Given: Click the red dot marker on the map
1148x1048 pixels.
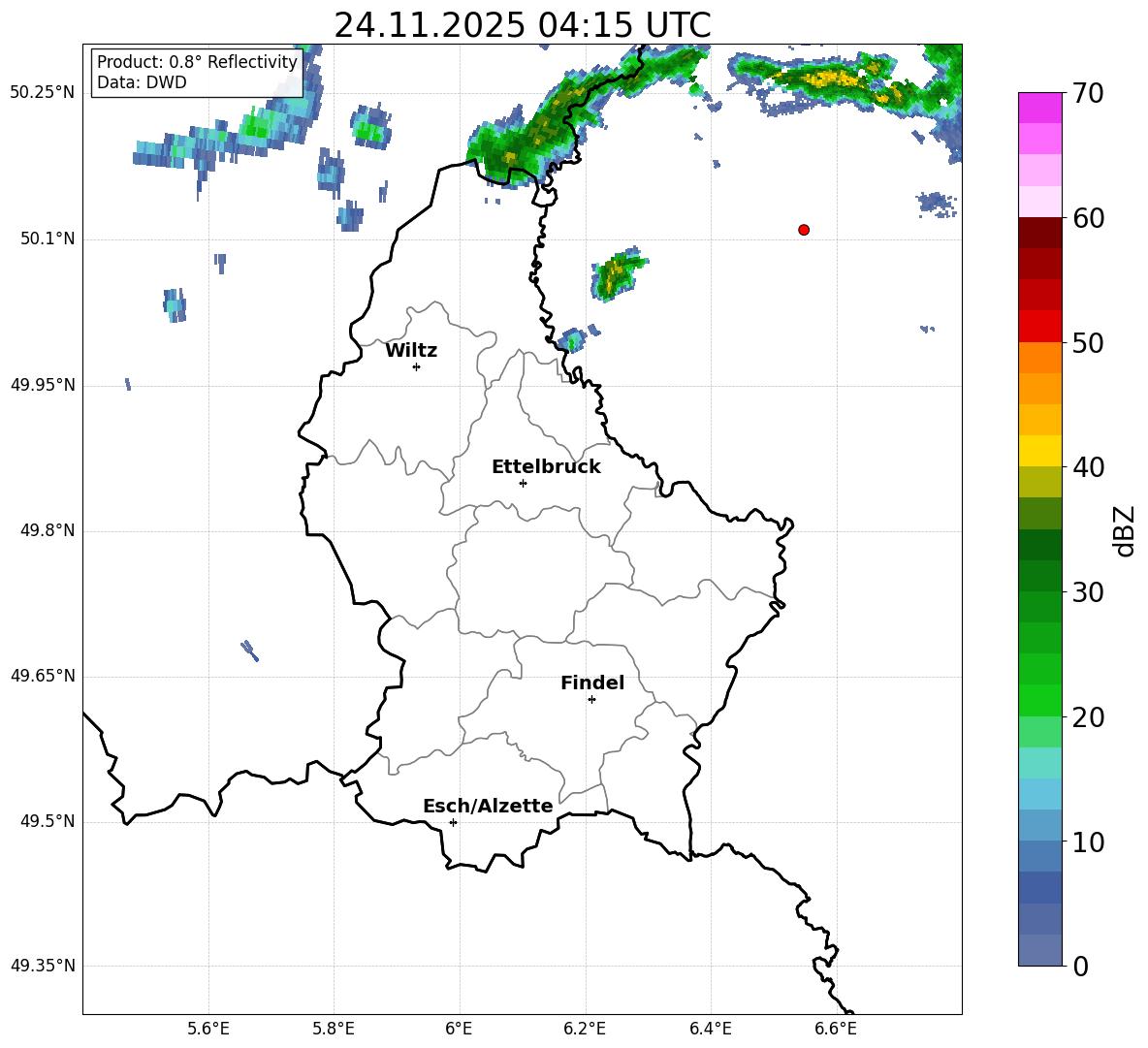Looking at the screenshot, I should 804,230.
